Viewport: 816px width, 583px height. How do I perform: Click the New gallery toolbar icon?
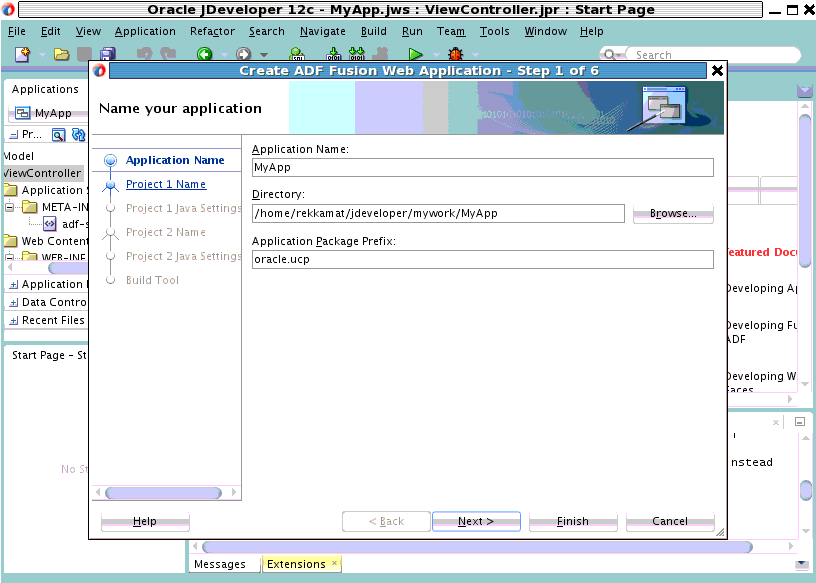point(22,54)
